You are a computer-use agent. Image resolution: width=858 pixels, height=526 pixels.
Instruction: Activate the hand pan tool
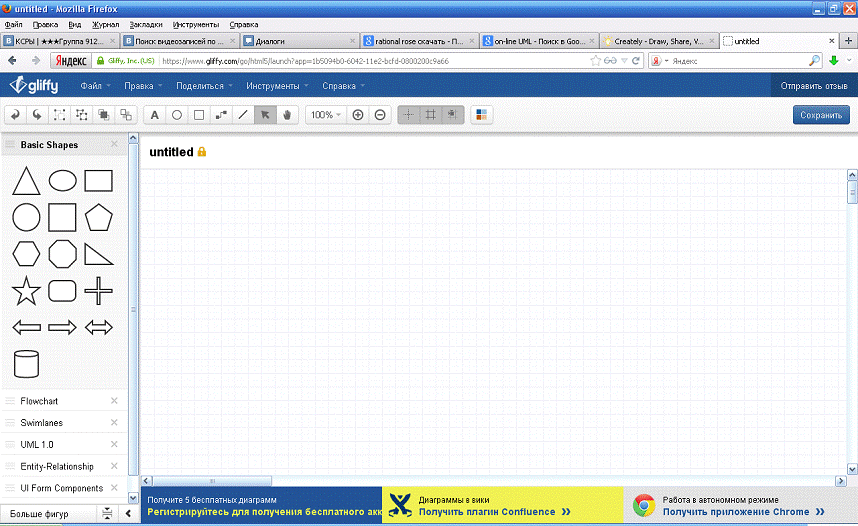point(287,115)
